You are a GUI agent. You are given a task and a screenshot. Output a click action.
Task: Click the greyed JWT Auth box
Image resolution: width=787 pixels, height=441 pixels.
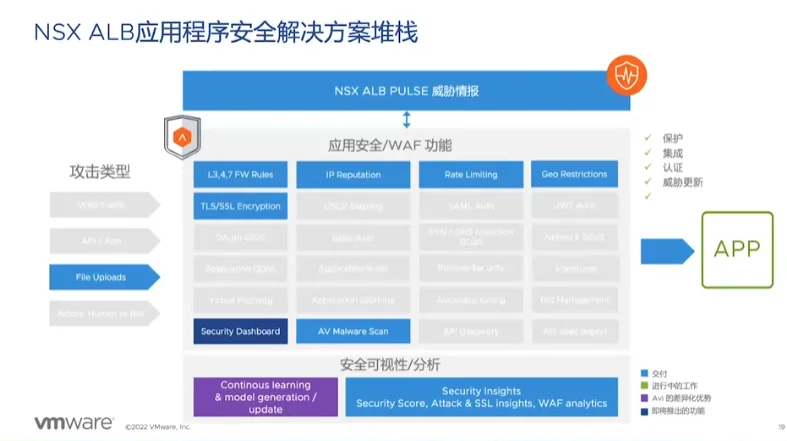(x=574, y=206)
